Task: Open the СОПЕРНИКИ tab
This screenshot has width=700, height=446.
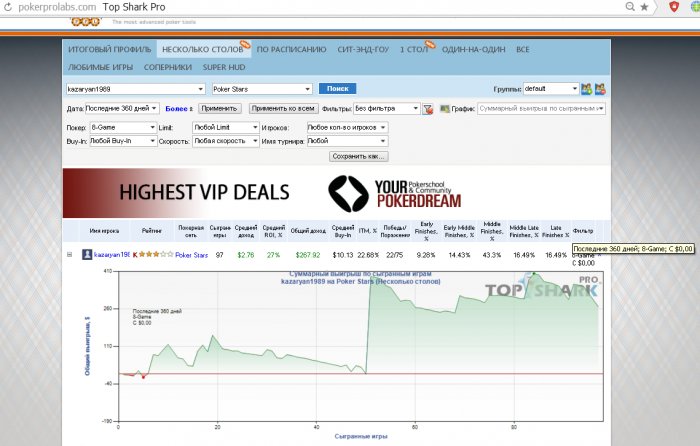Action: pos(168,67)
